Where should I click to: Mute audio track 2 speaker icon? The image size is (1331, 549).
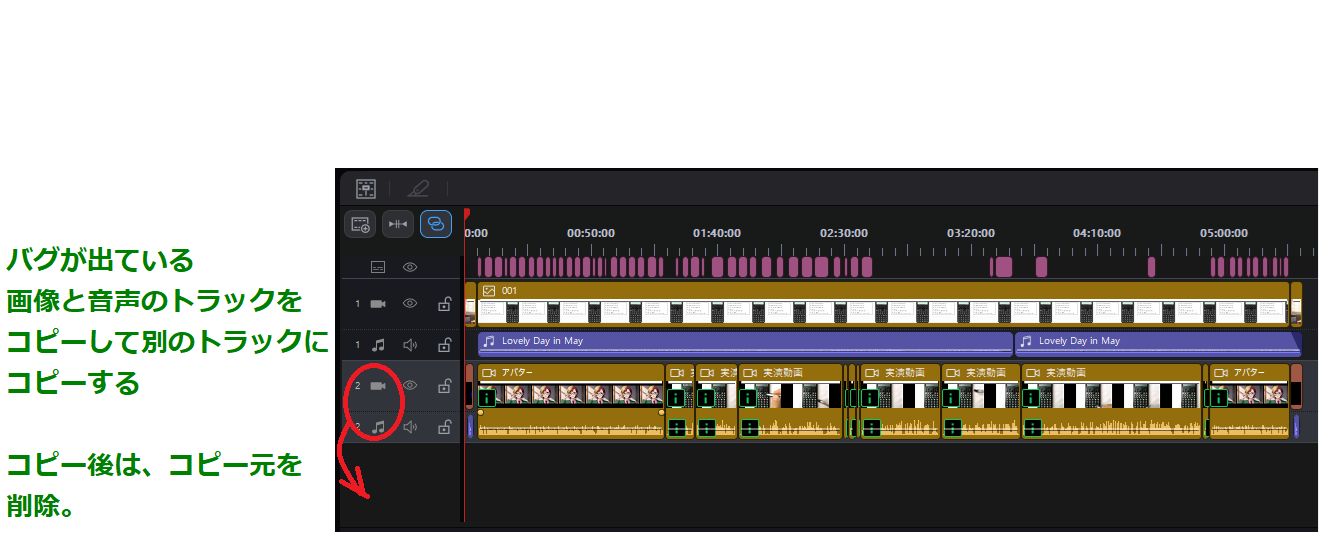pyautogui.click(x=409, y=427)
